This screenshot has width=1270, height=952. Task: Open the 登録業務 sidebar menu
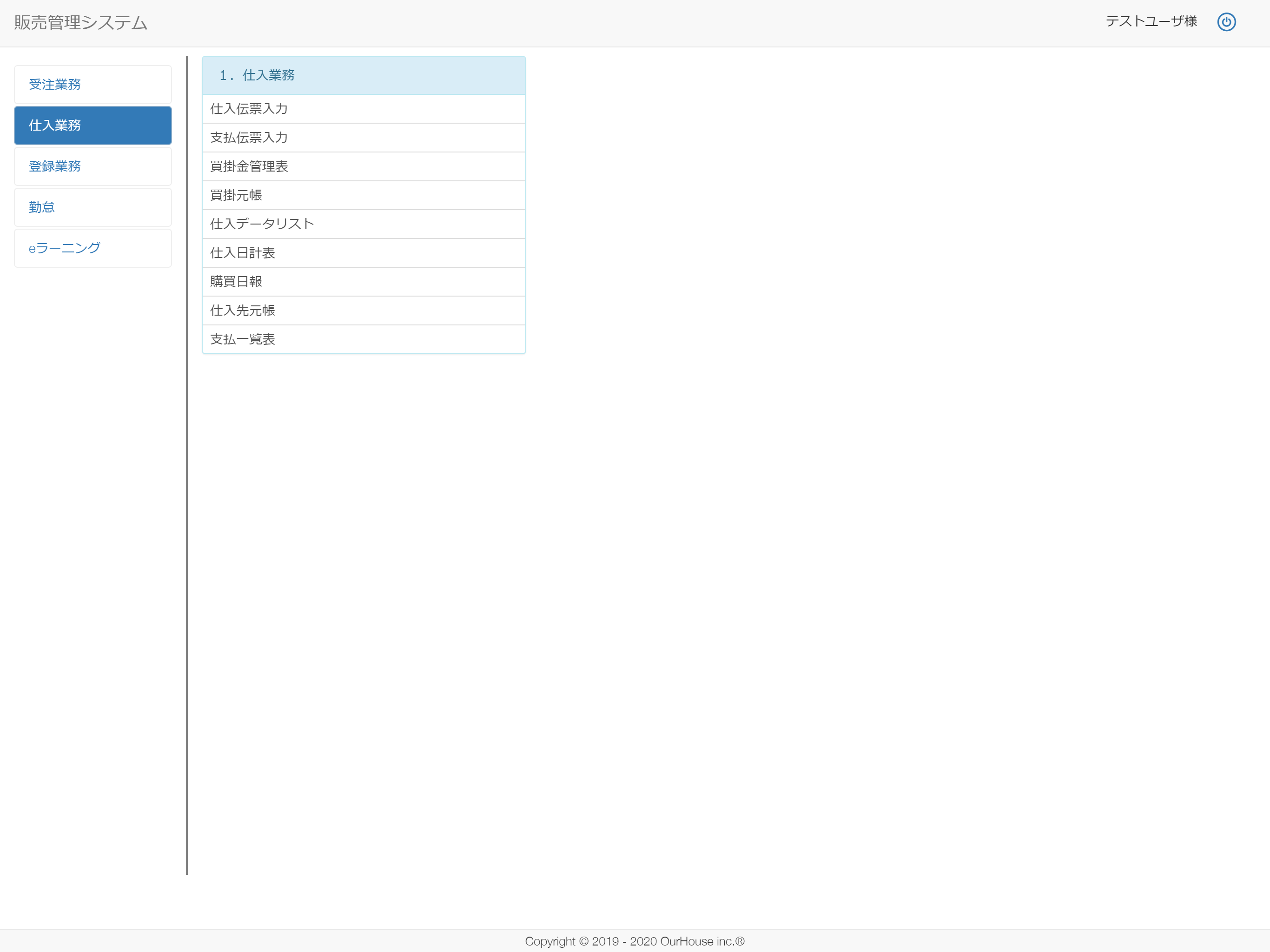click(x=93, y=166)
